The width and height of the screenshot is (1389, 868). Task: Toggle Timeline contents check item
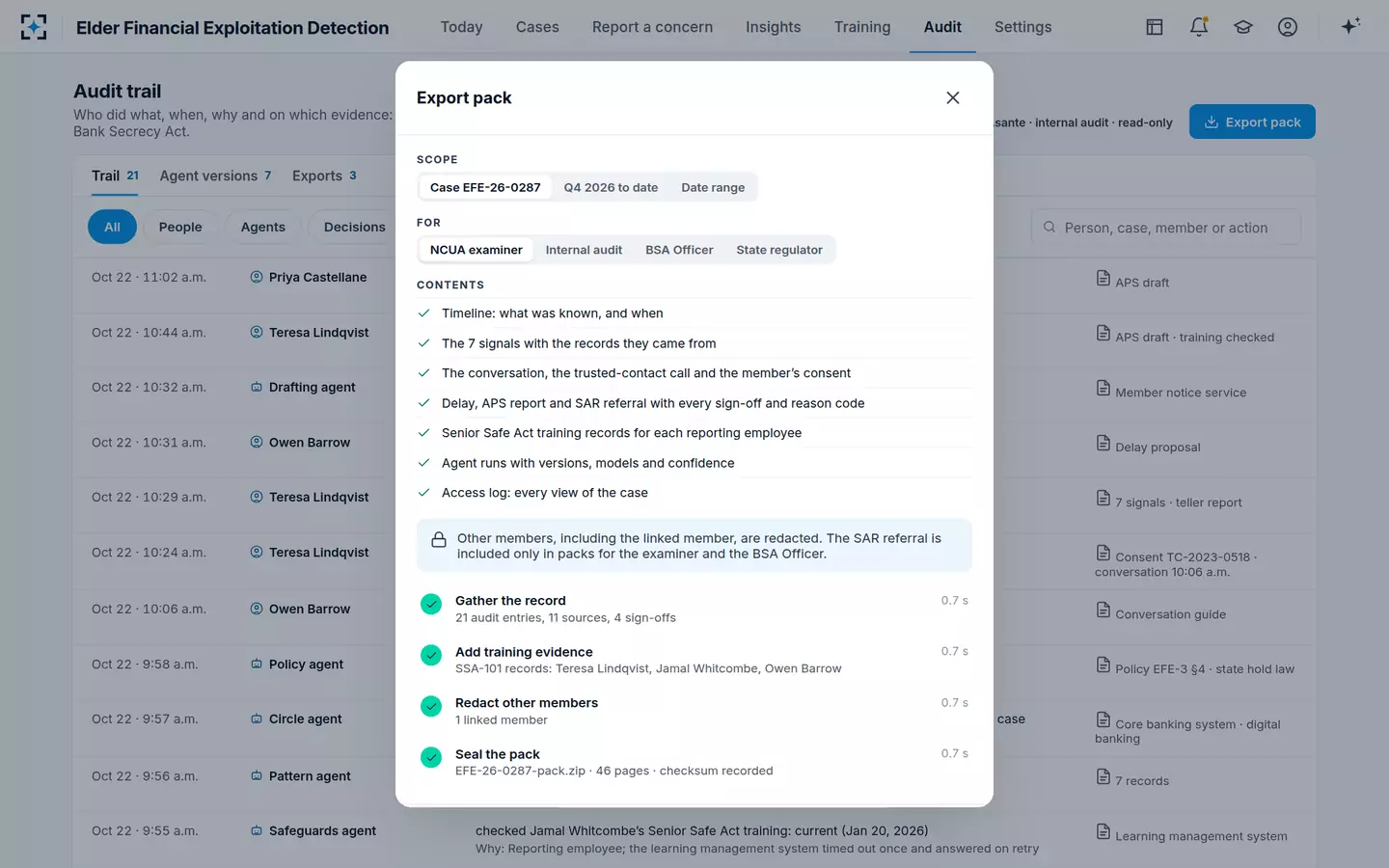point(694,313)
